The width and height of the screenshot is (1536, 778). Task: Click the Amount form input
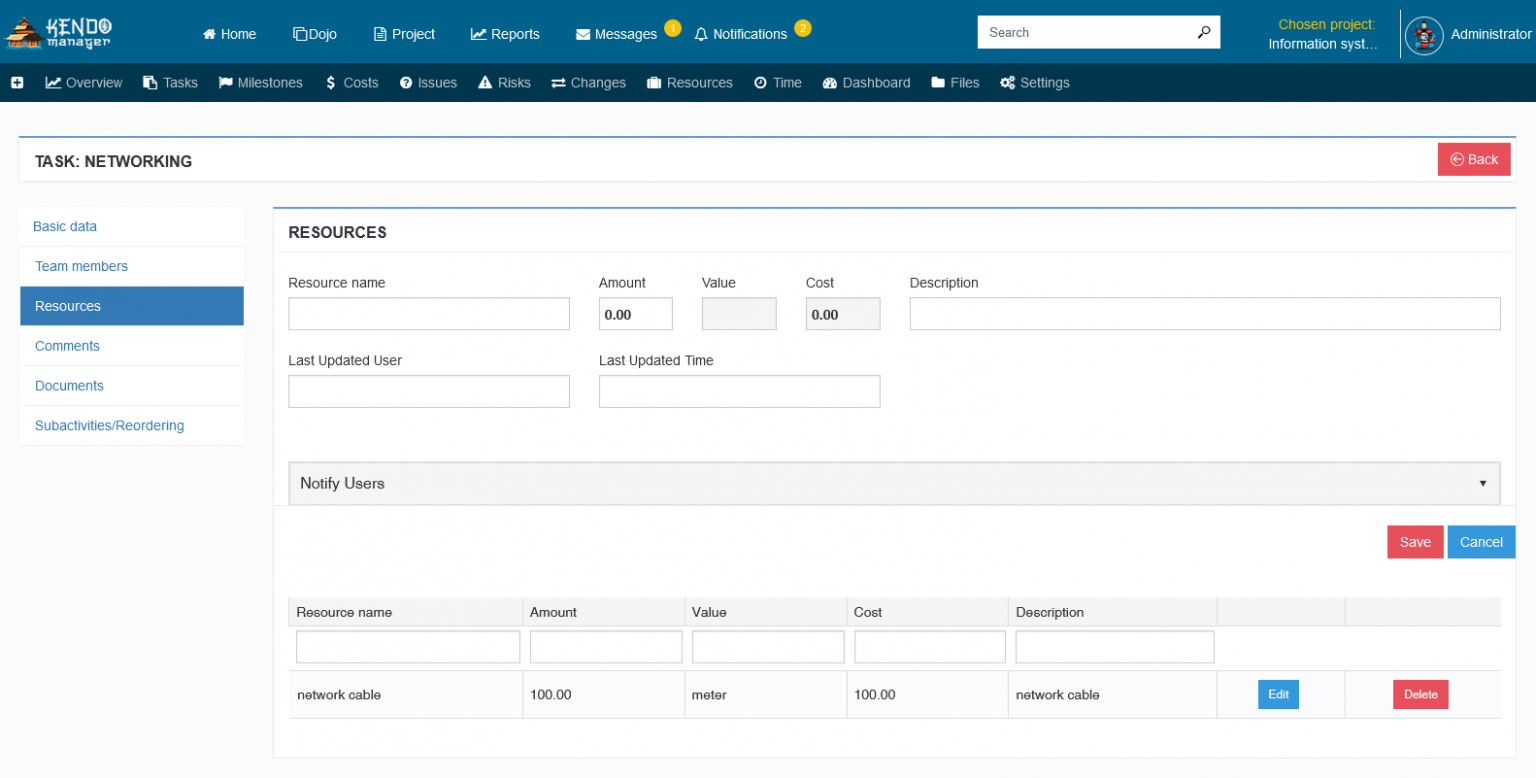coord(636,314)
